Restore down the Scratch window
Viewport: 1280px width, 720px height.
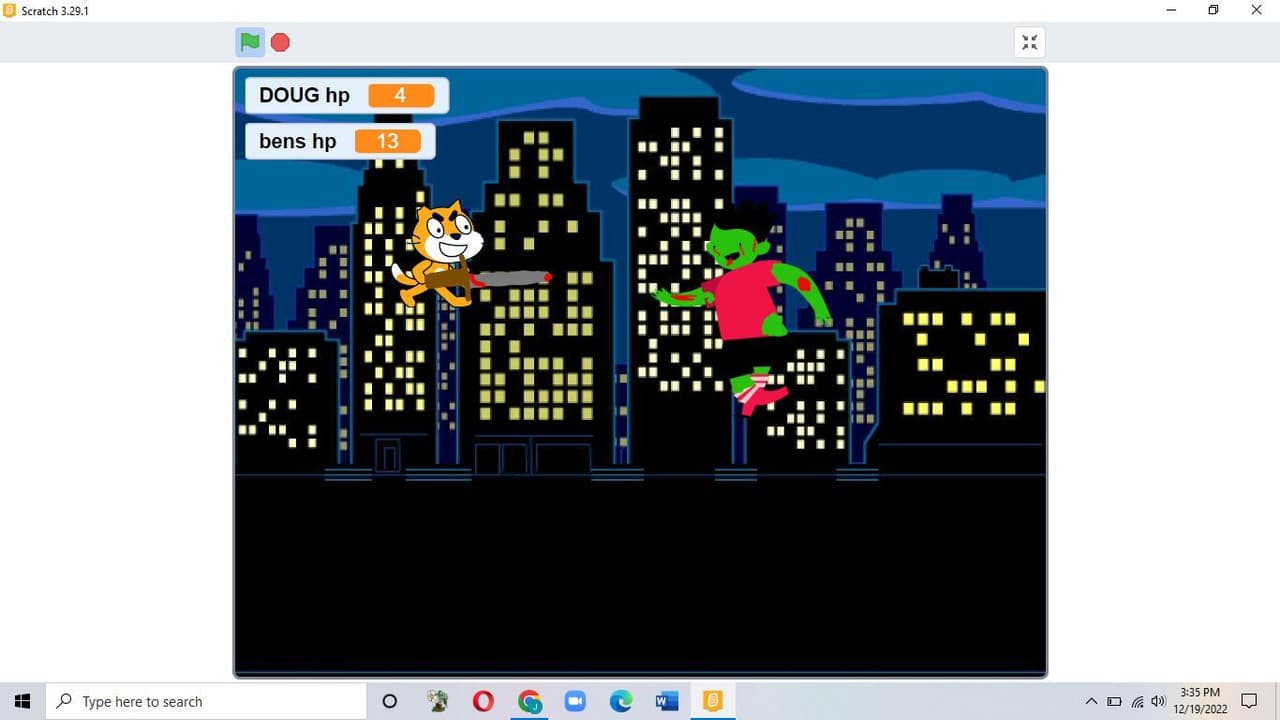[x=1213, y=10]
